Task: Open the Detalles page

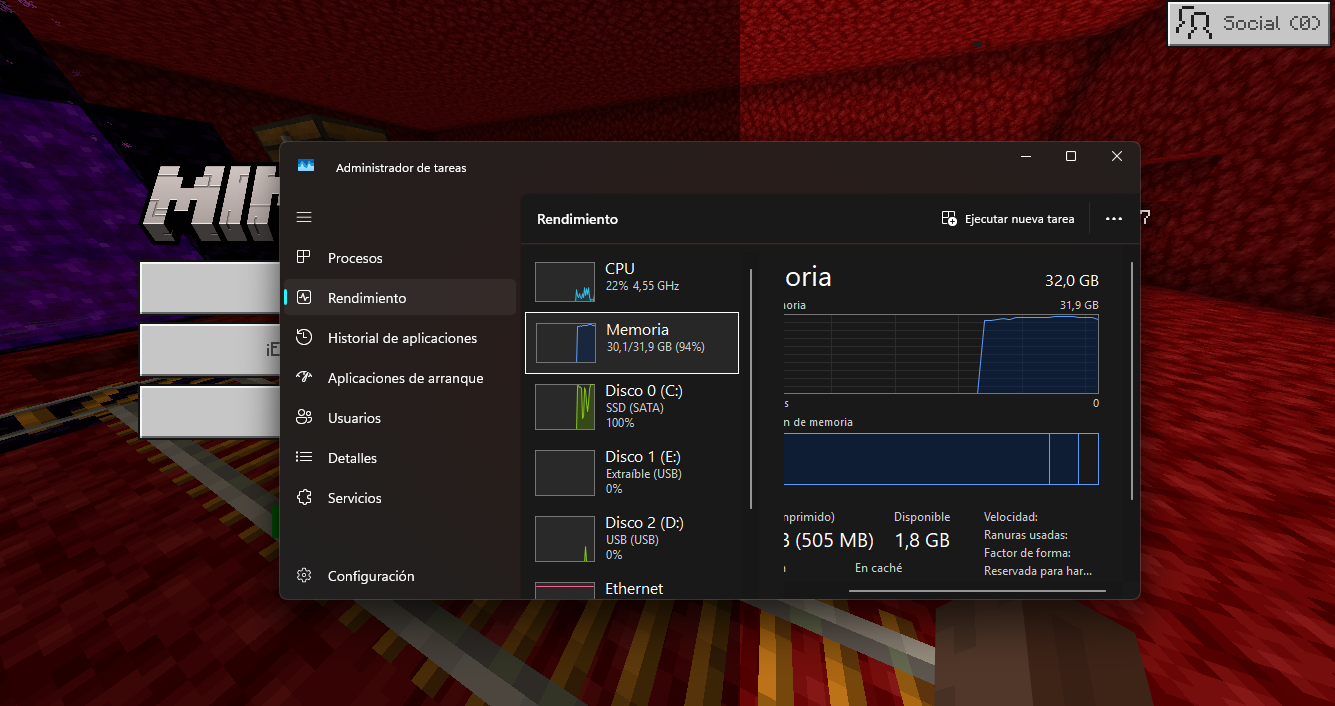Action: (x=400, y=458)
